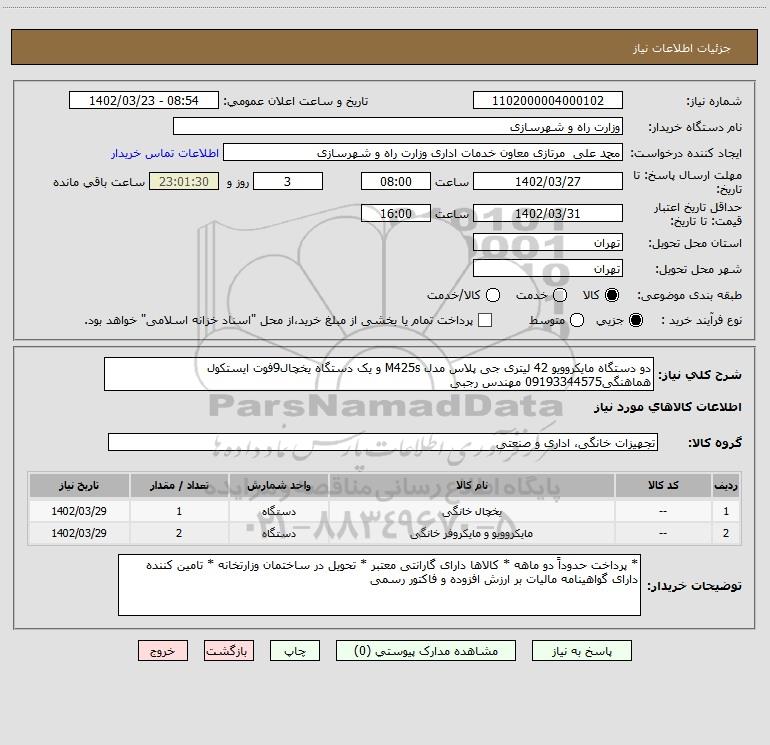
Task: Click the announcement date field 1402/03/23 - 08:54
Action: pos(143,100)
